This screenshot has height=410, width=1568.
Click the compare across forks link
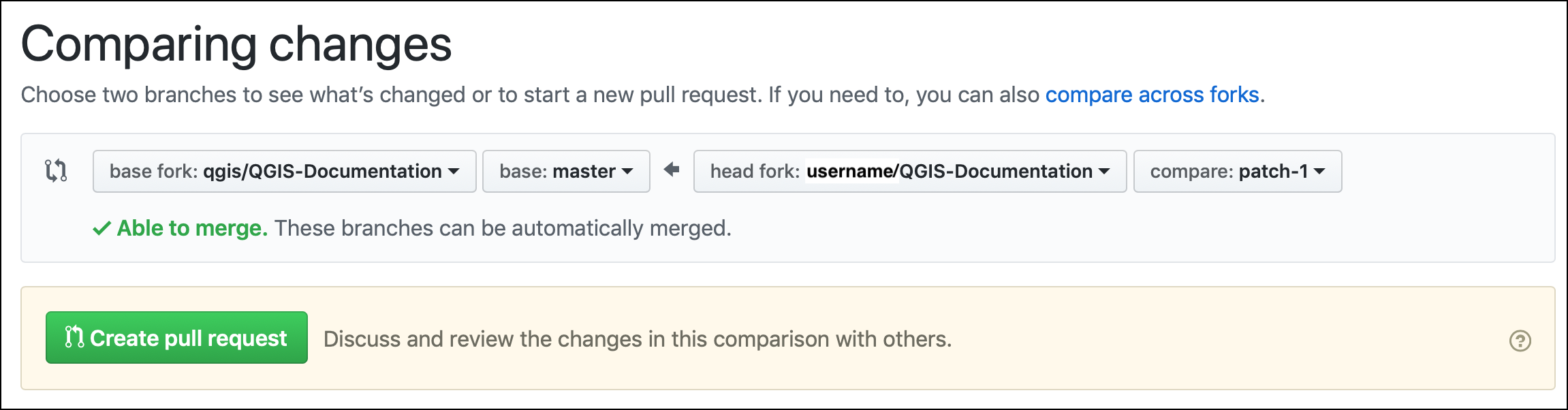tap(1152, 95)
